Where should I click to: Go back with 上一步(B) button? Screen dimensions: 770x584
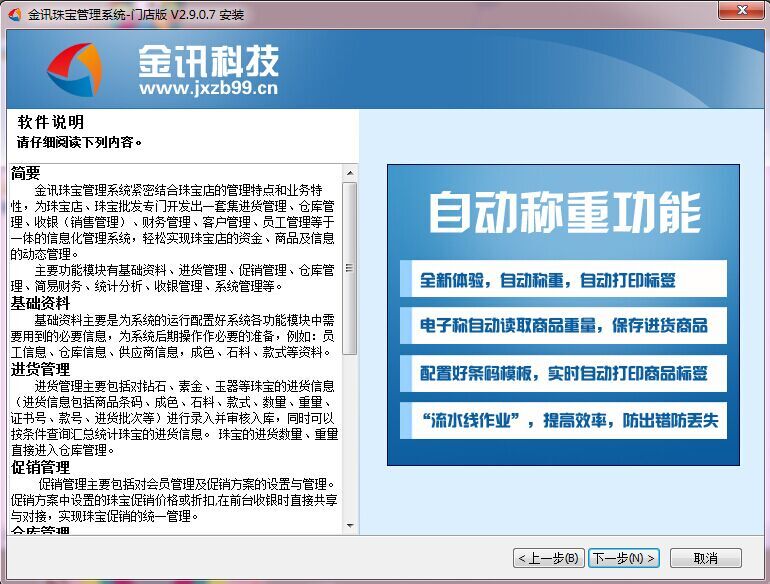(x=549, y=558)
